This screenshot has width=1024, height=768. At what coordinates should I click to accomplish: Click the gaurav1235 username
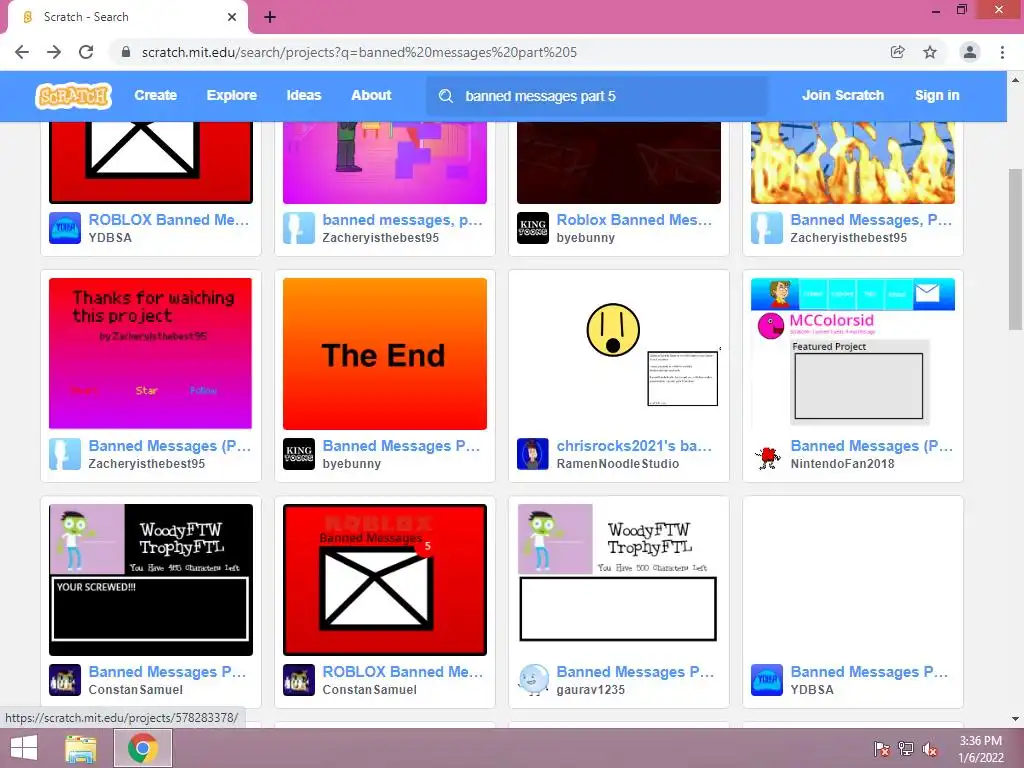pos(590,690)
